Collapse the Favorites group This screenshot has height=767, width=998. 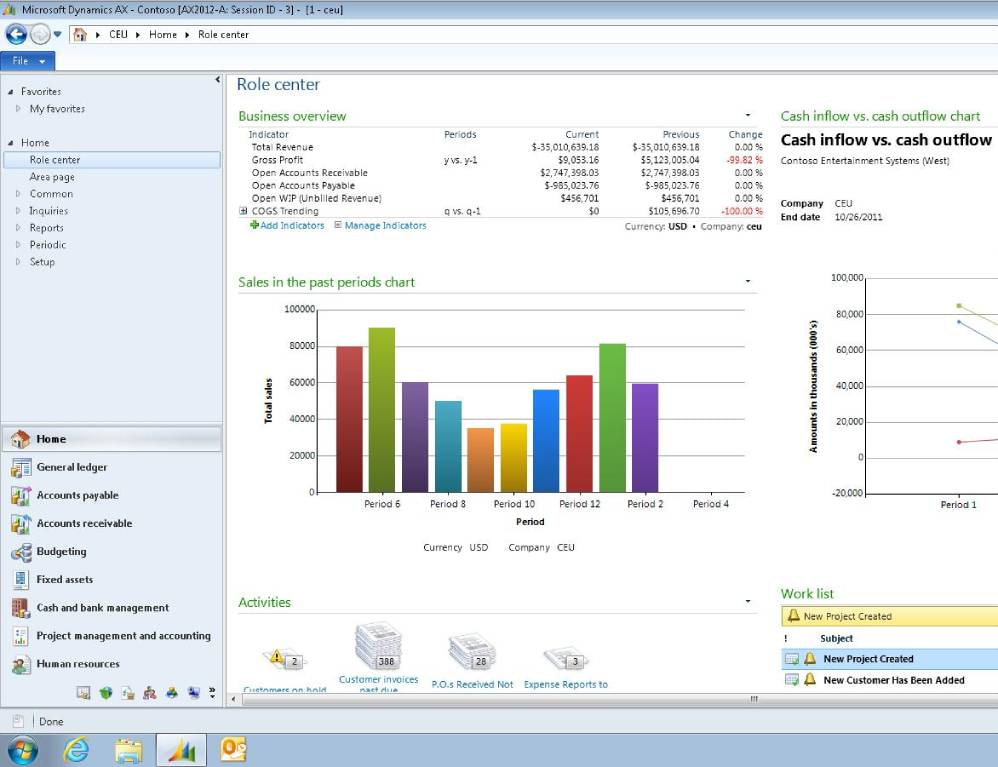(x=11, y=92)
